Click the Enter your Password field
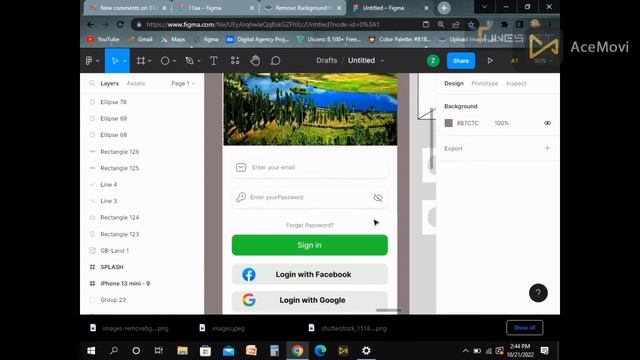This screenshot has height=360, width=640. (309, 198)
